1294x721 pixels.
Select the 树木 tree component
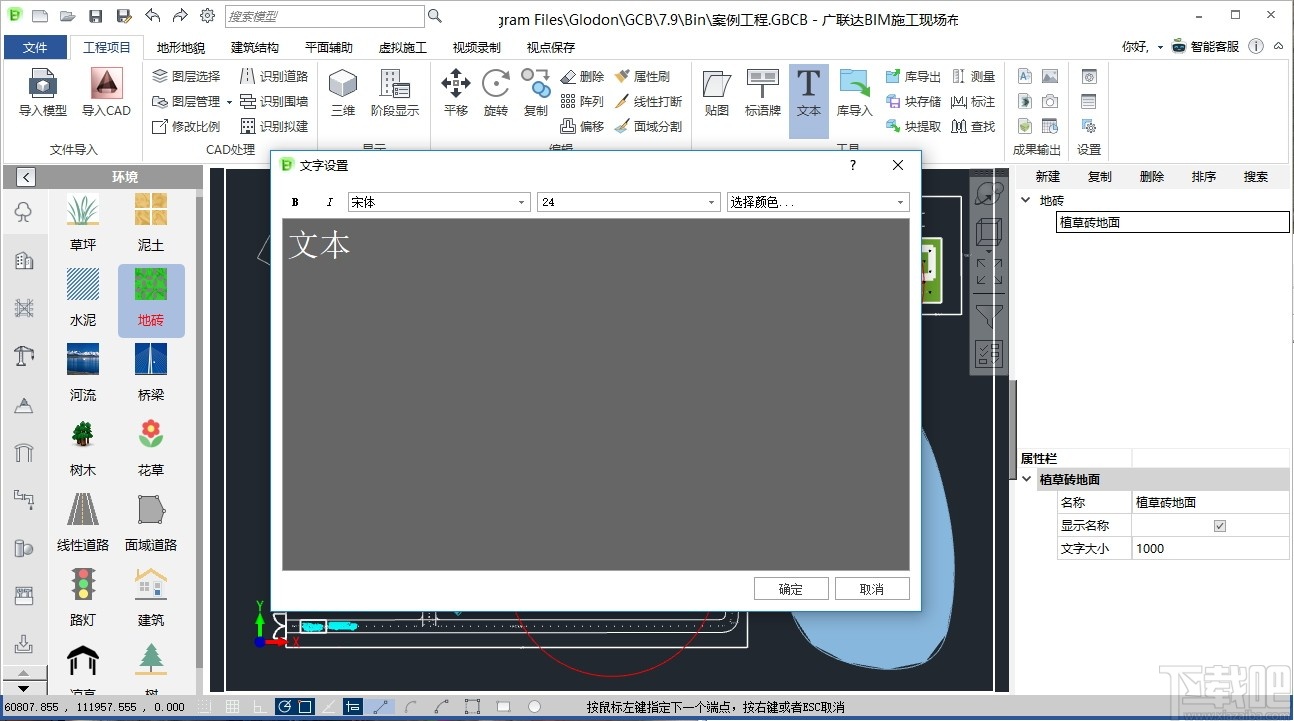point(83,448)
